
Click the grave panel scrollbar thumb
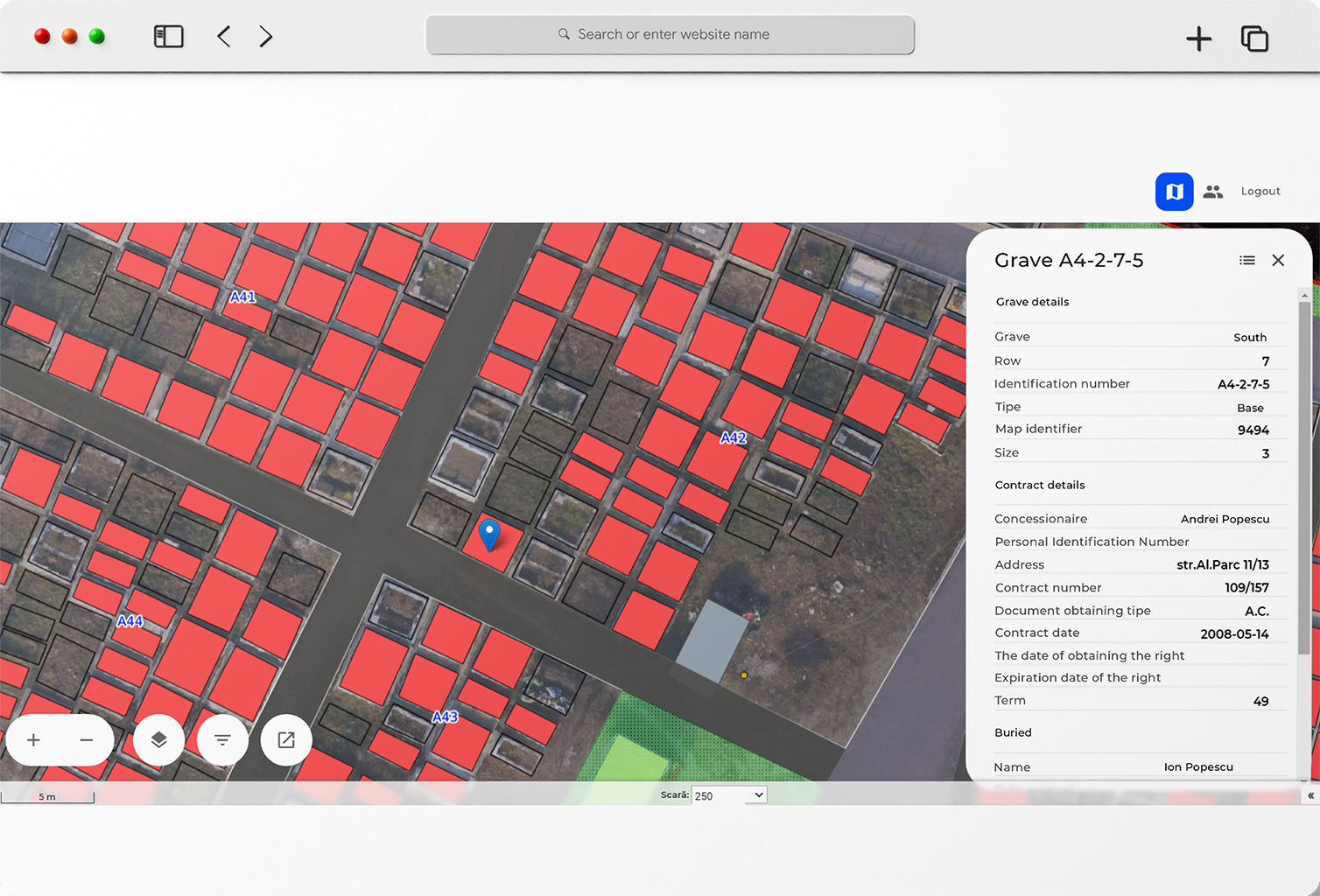click(1304, 479)
